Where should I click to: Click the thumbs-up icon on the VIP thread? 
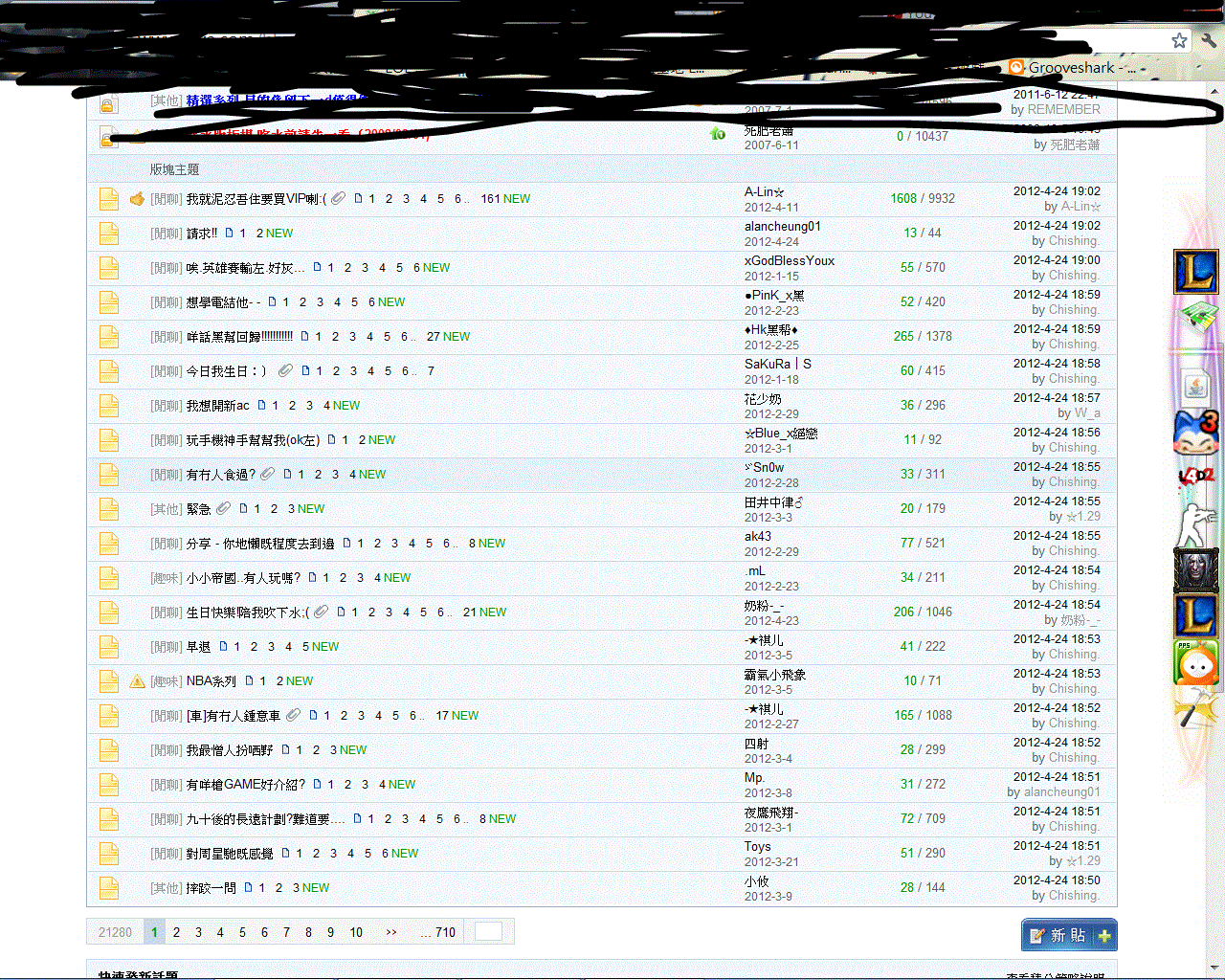coord(137,199)
